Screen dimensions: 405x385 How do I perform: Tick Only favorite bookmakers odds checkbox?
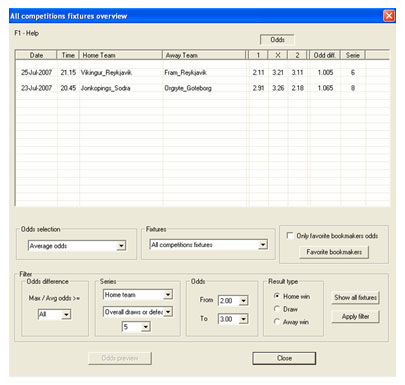coord(290,235)
